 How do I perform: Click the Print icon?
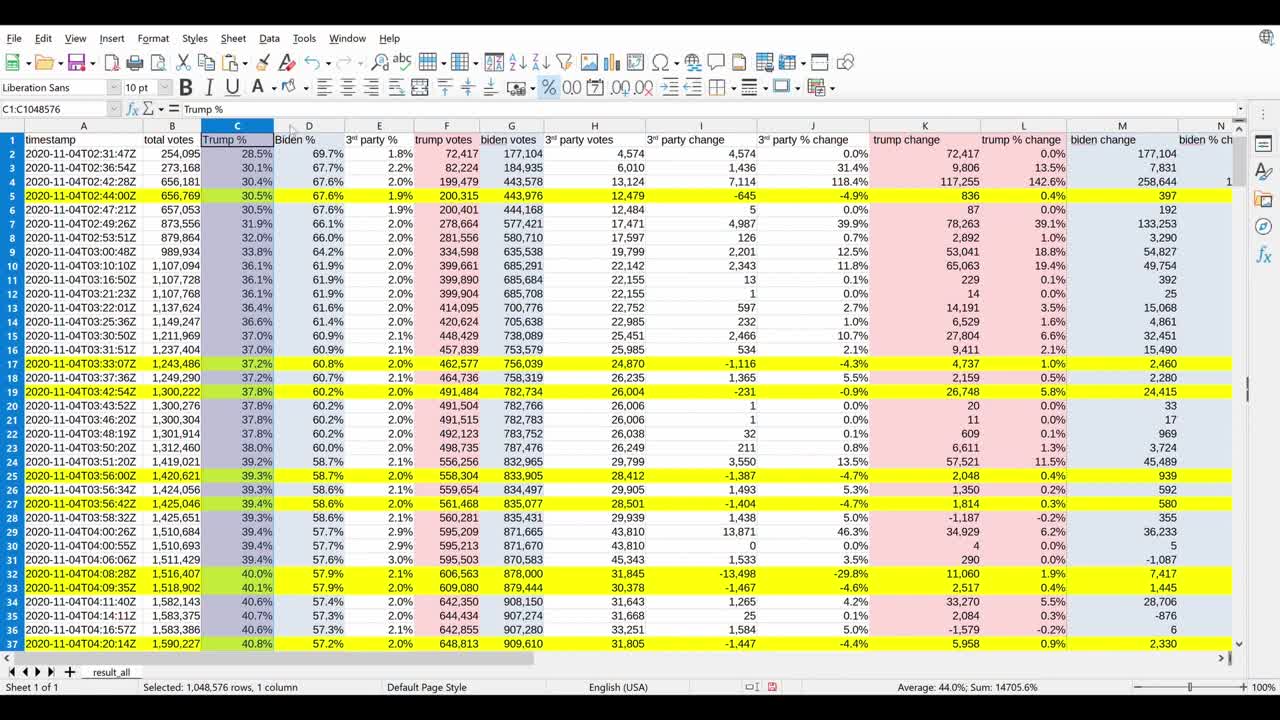[x=135, y=63]
